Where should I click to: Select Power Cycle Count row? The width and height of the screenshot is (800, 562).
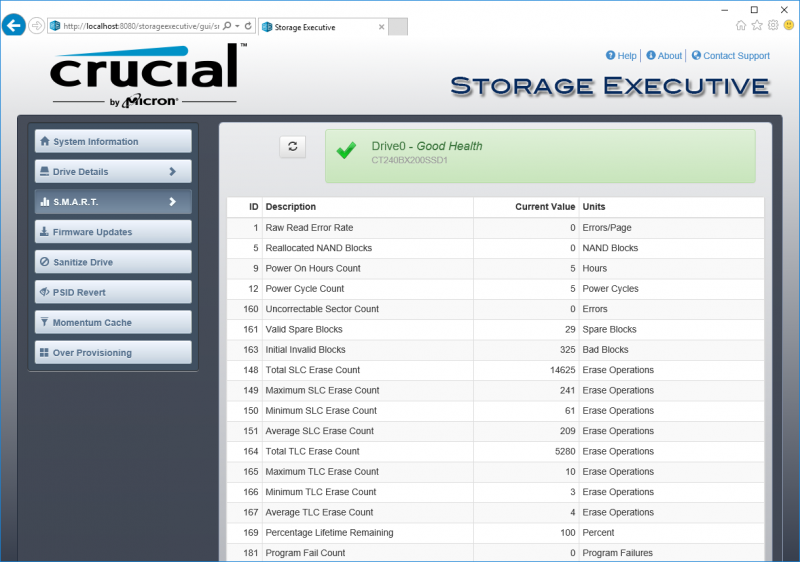pos(495,289)
